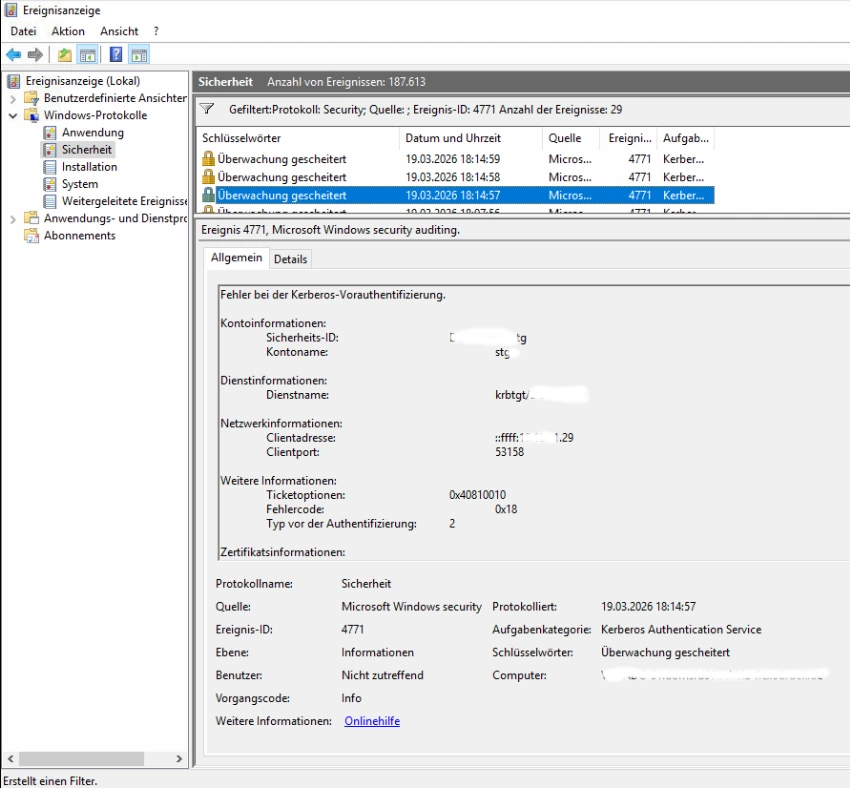Click the filter funnel icon
This screenshot has width=850, height=788.
[207, 109]
